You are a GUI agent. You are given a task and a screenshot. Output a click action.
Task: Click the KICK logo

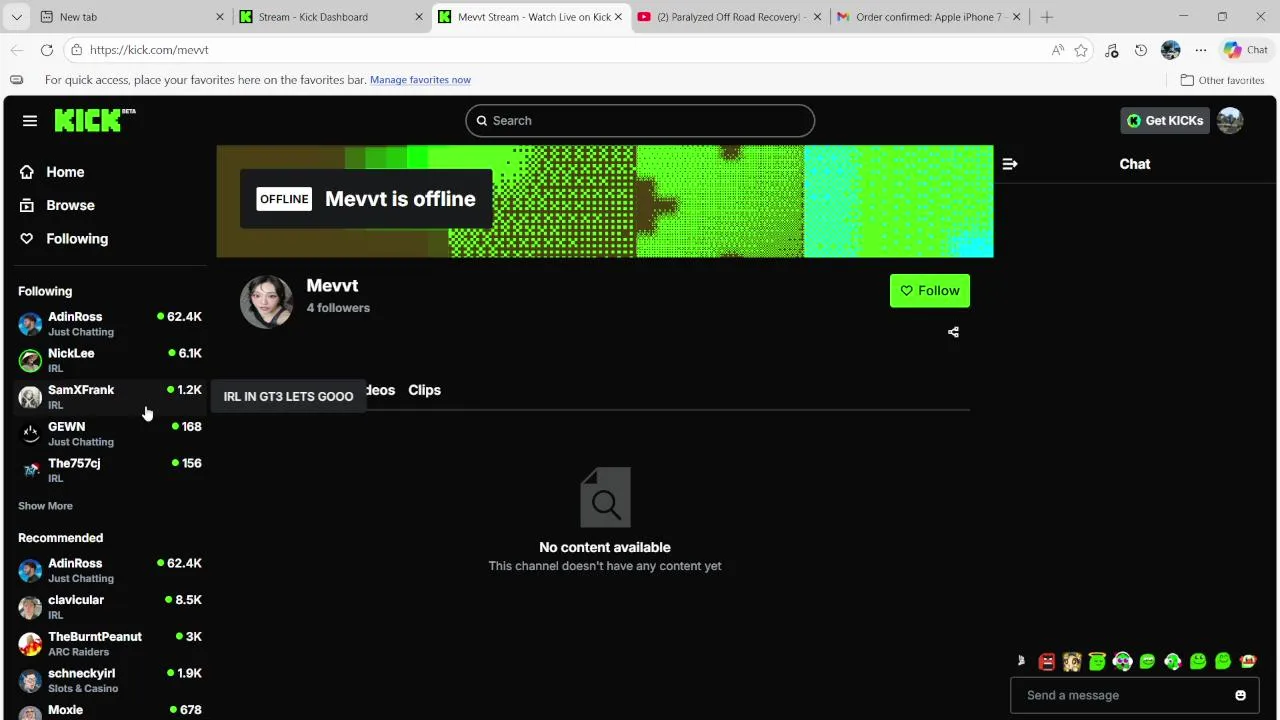(x=95, y=120)
